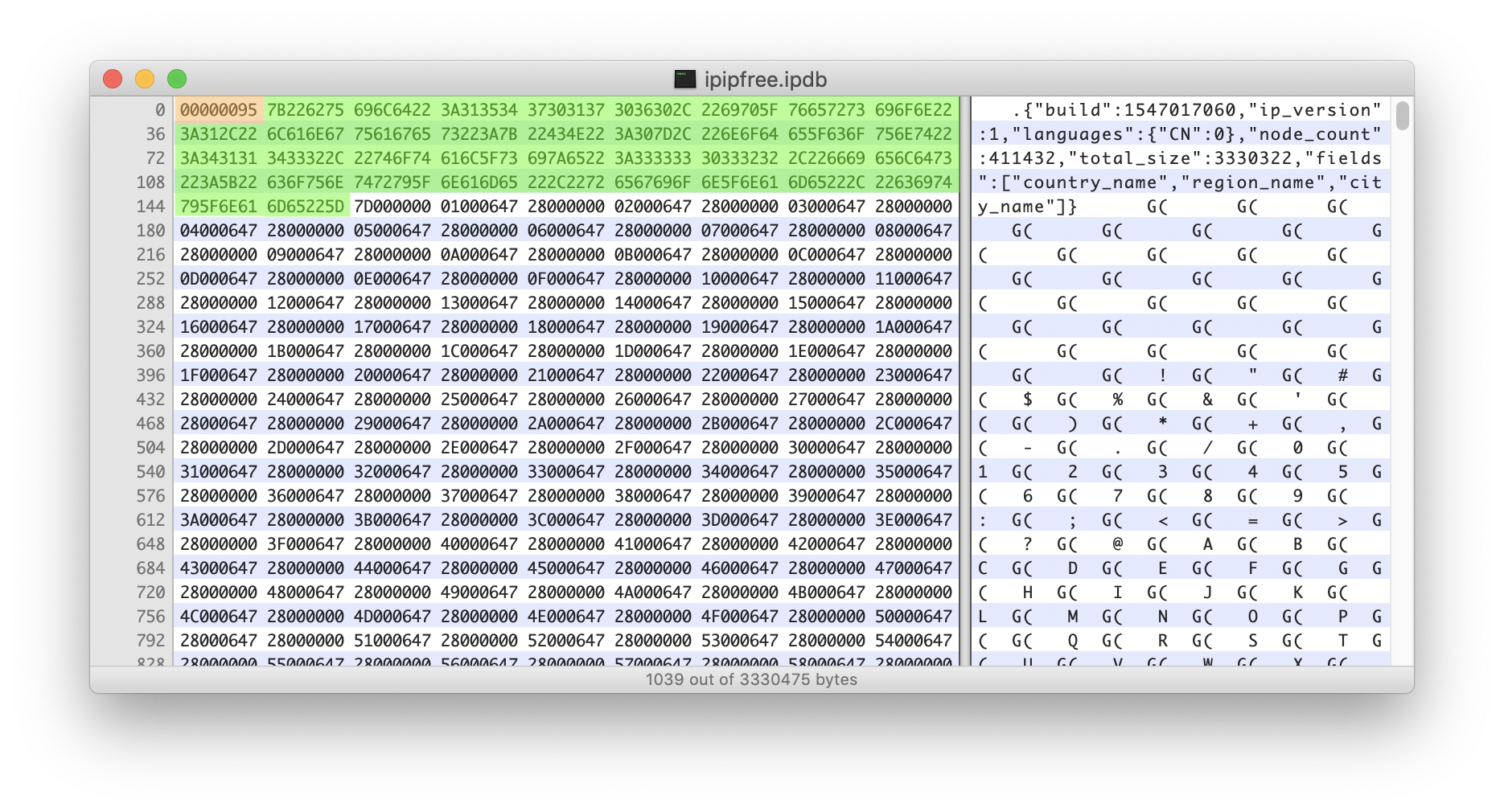Maximize the window with the green button
Screen dimensions: 1504x812
tap(177, 79)
